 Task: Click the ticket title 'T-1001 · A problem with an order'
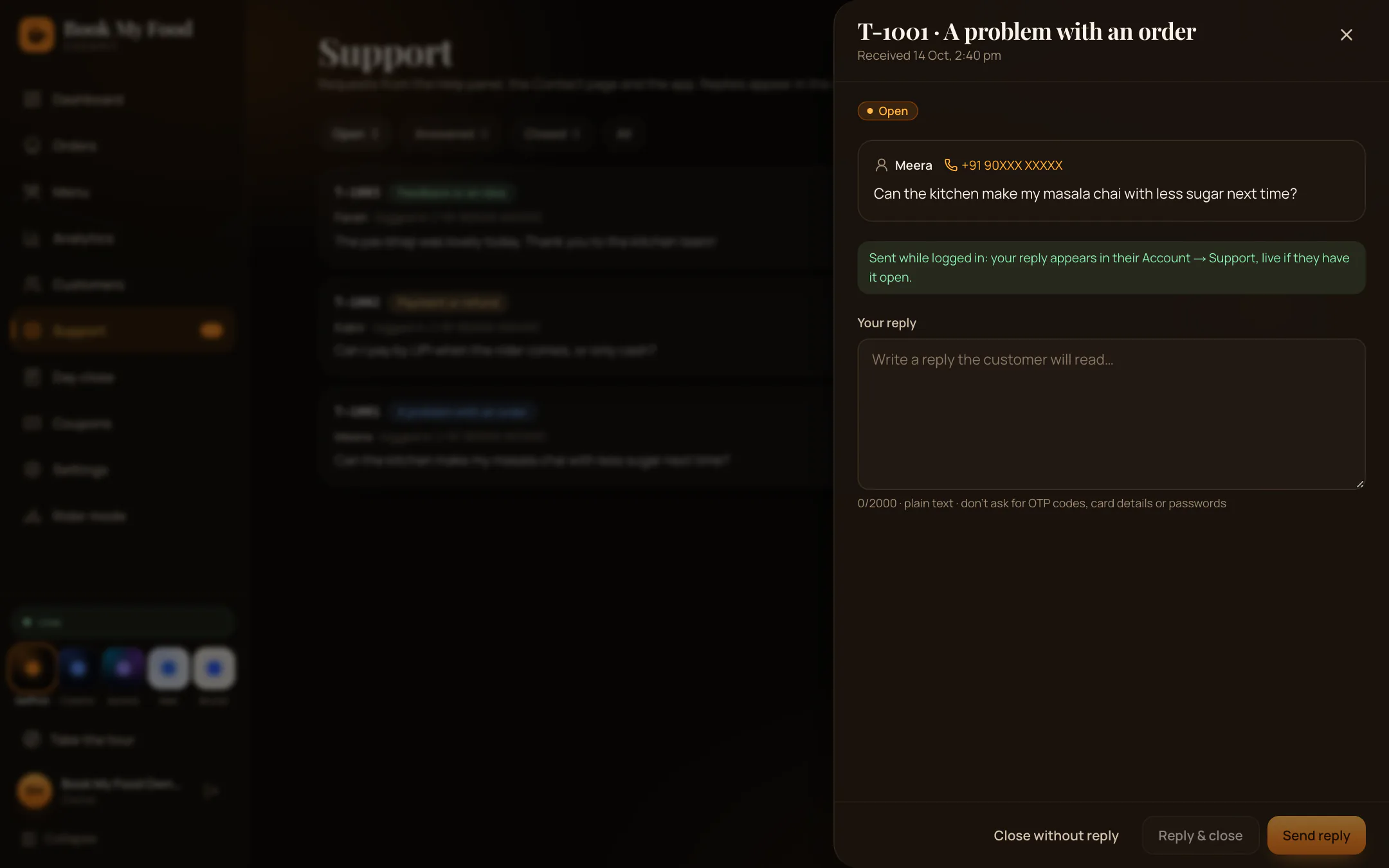[x=1026, y=32]
